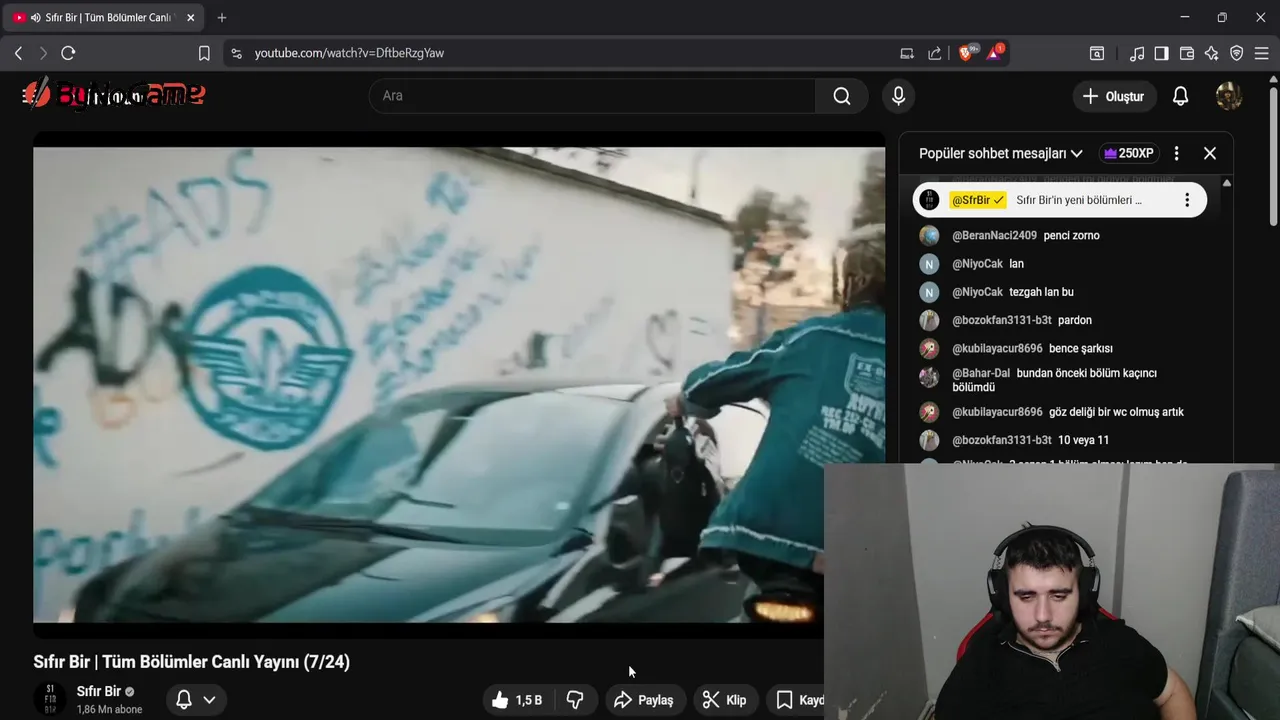Open the tab search icon in the toolbar
Screen dimensions: 1280x720
[1097, 53]
